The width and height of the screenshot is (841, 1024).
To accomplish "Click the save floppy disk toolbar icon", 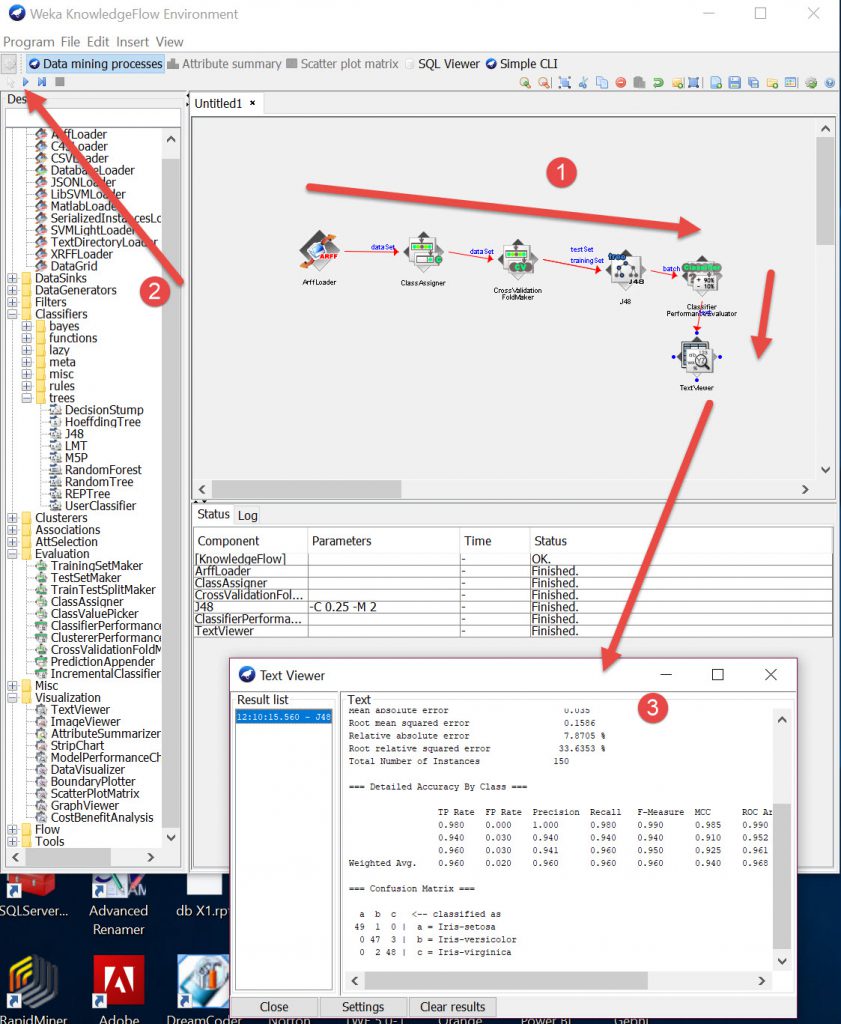I will (x=733, y=83).
